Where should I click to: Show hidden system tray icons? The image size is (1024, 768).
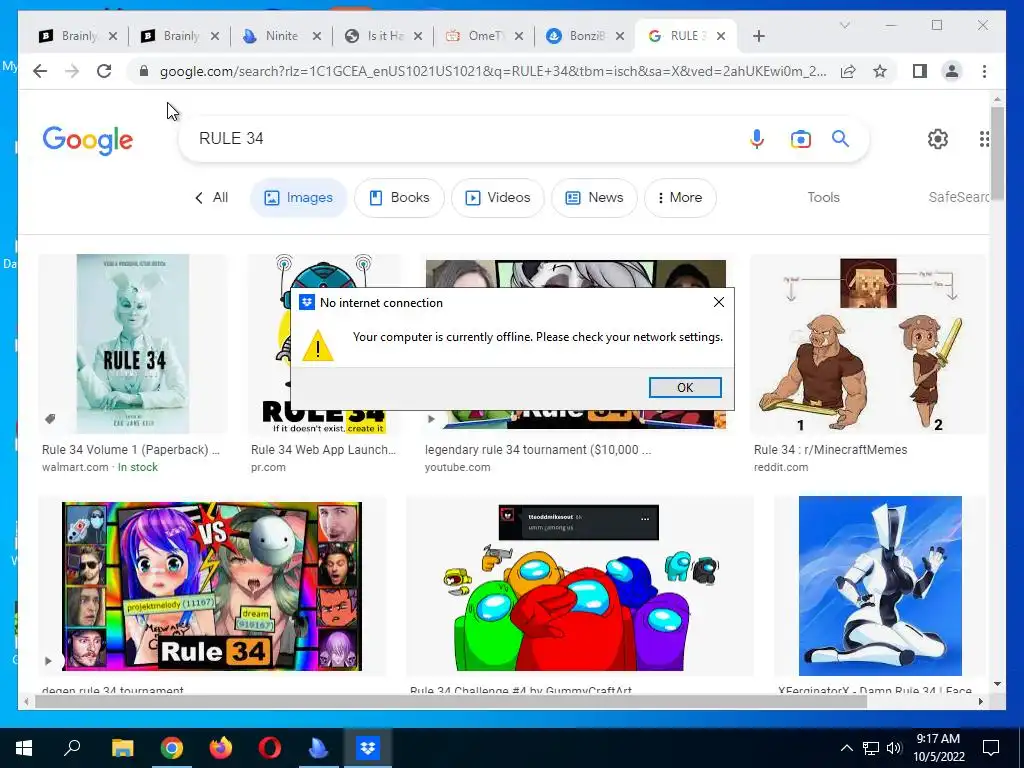click(x=846, y=748)
